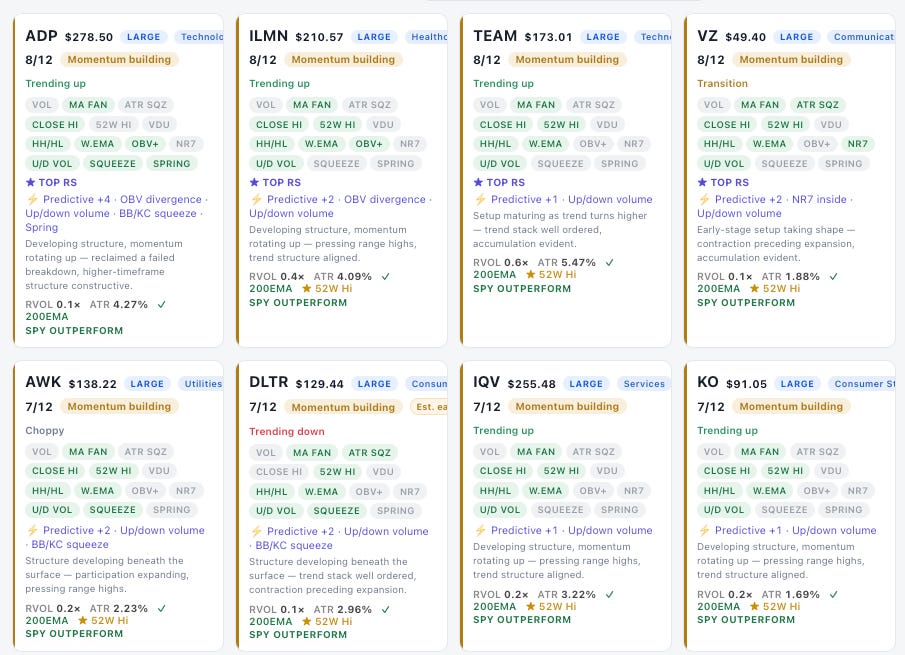Click the ATR checkmark on VZ card
905x655 pixels.
tap(833, 276)
